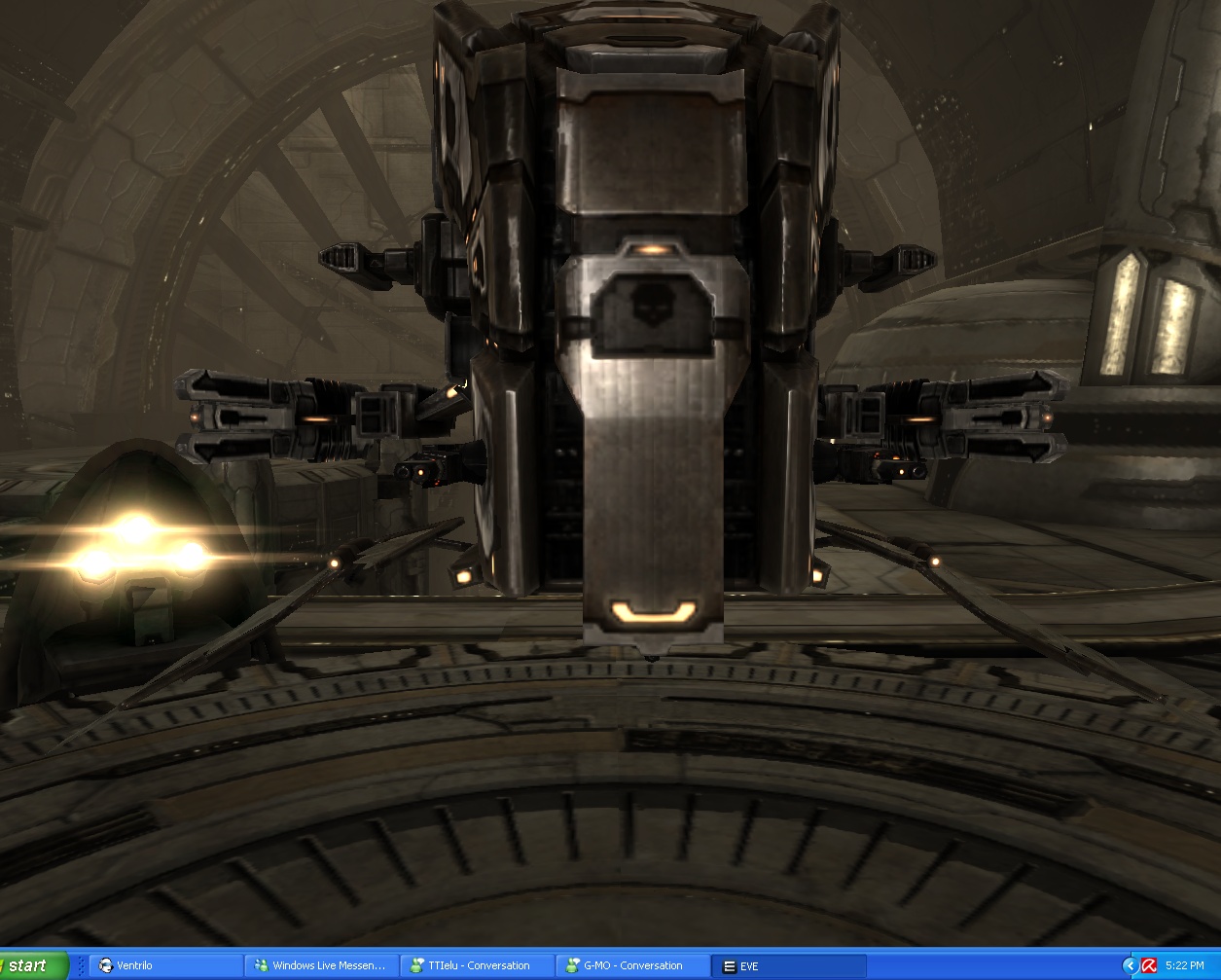Click the red antivirus tray icon
The width and height of the screenshot is (1221, 980).
tap(1149, 965)
